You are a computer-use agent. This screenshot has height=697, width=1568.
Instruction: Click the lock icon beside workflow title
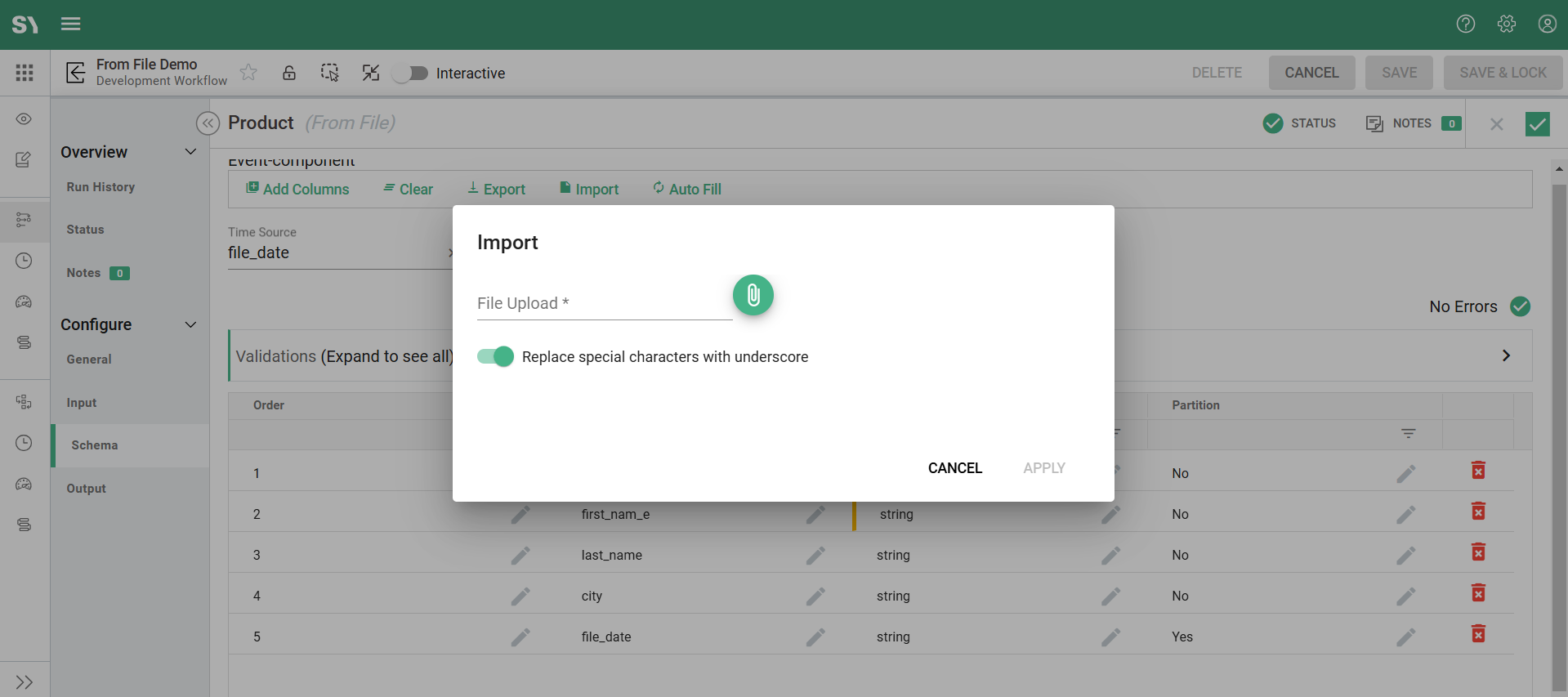(289, 73)
